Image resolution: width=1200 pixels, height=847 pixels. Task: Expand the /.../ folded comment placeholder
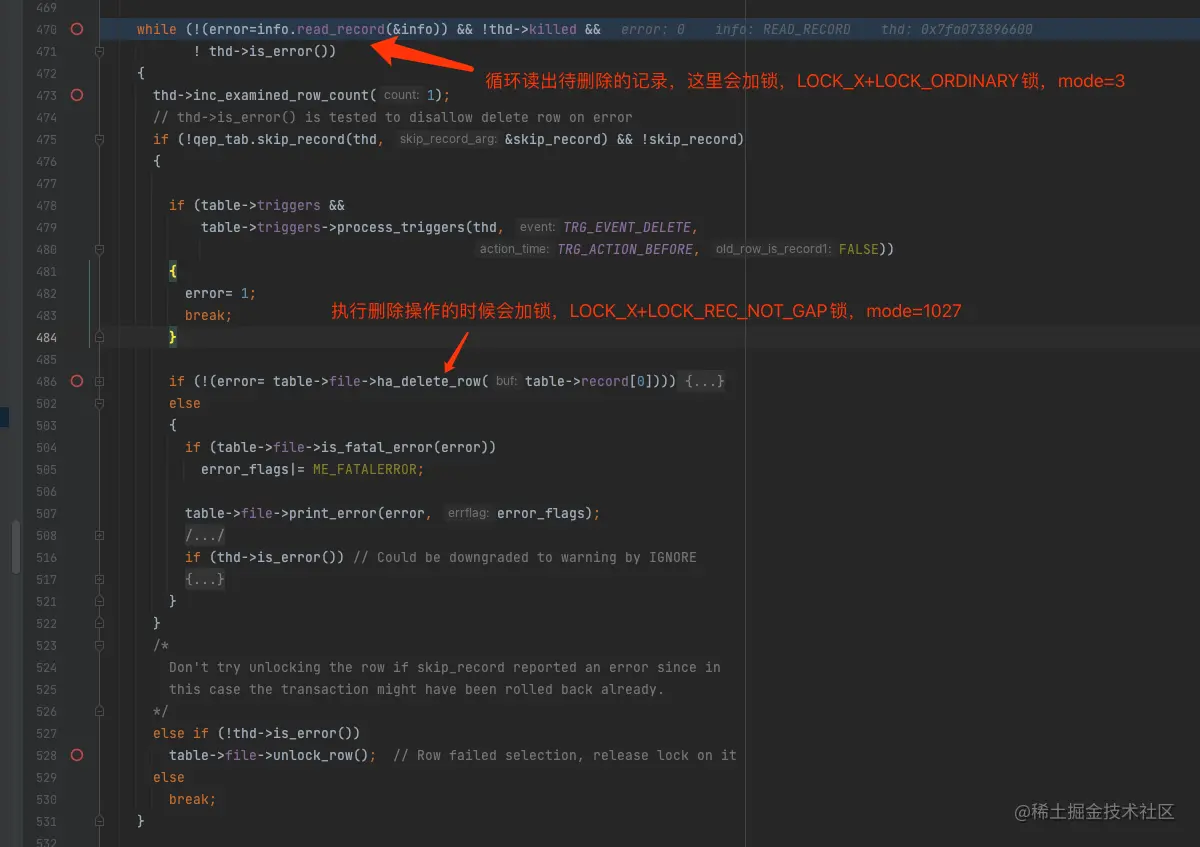tap(205, 535)
